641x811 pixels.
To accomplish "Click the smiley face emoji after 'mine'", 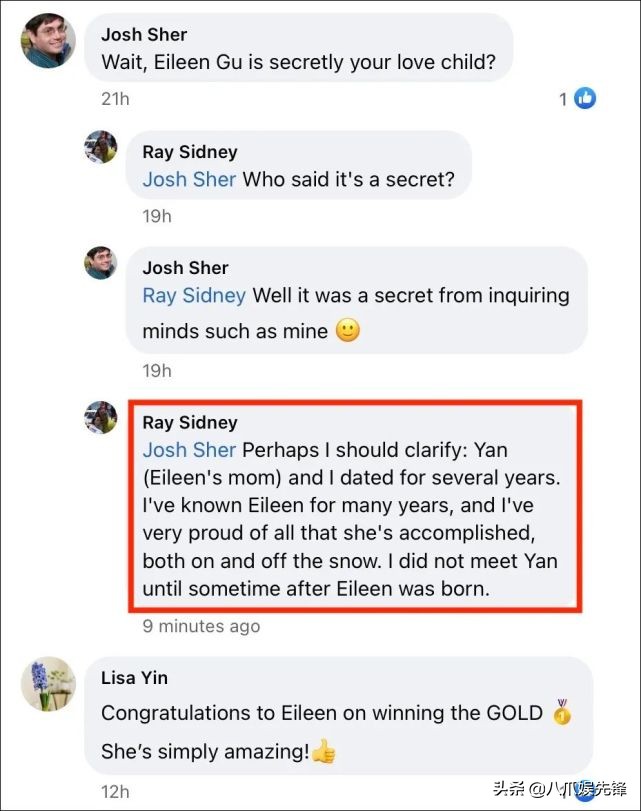I will (347, 330).
